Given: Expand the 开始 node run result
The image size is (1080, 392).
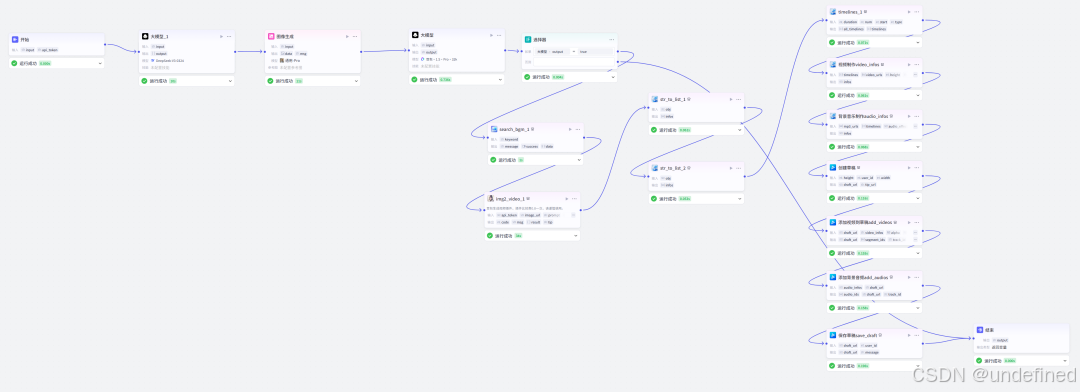Looking at the screenshot, I should [100, 63].
